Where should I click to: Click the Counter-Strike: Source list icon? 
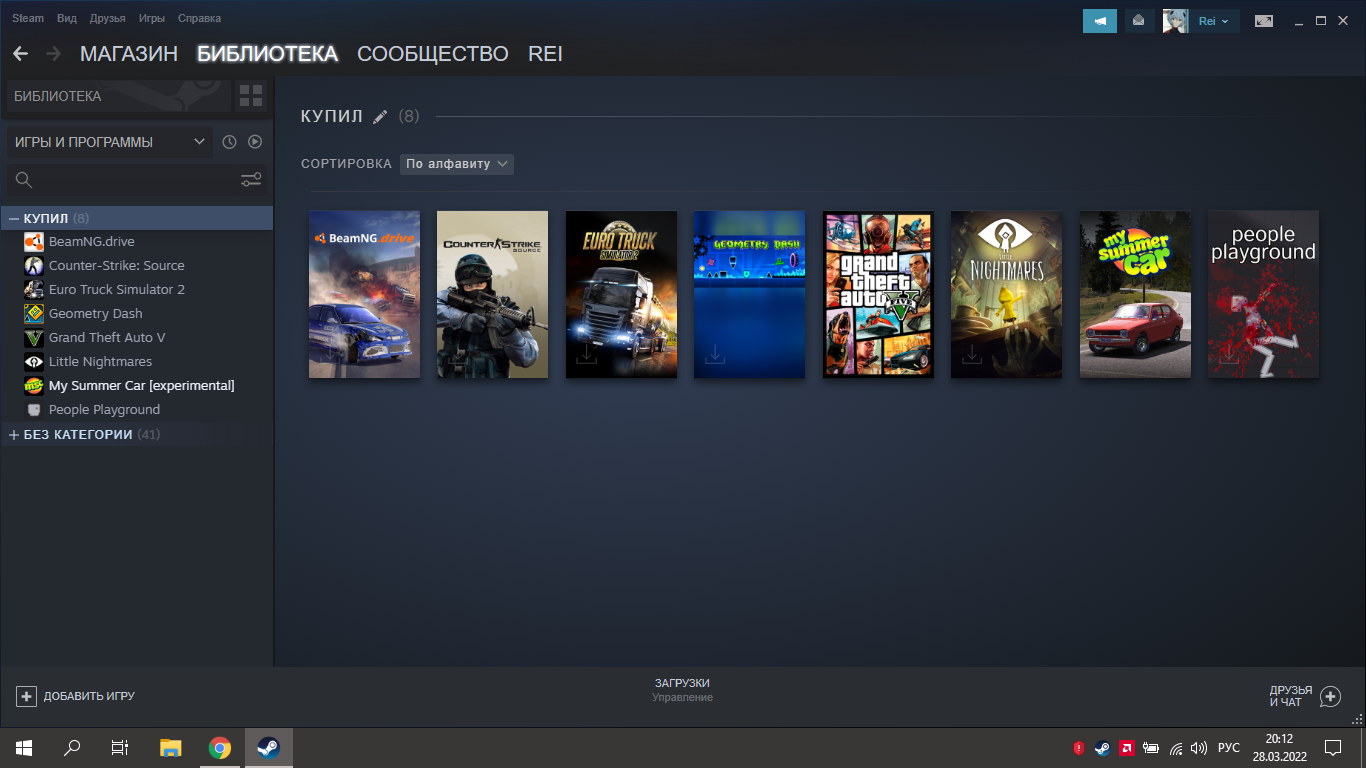[x=34, y=265]
